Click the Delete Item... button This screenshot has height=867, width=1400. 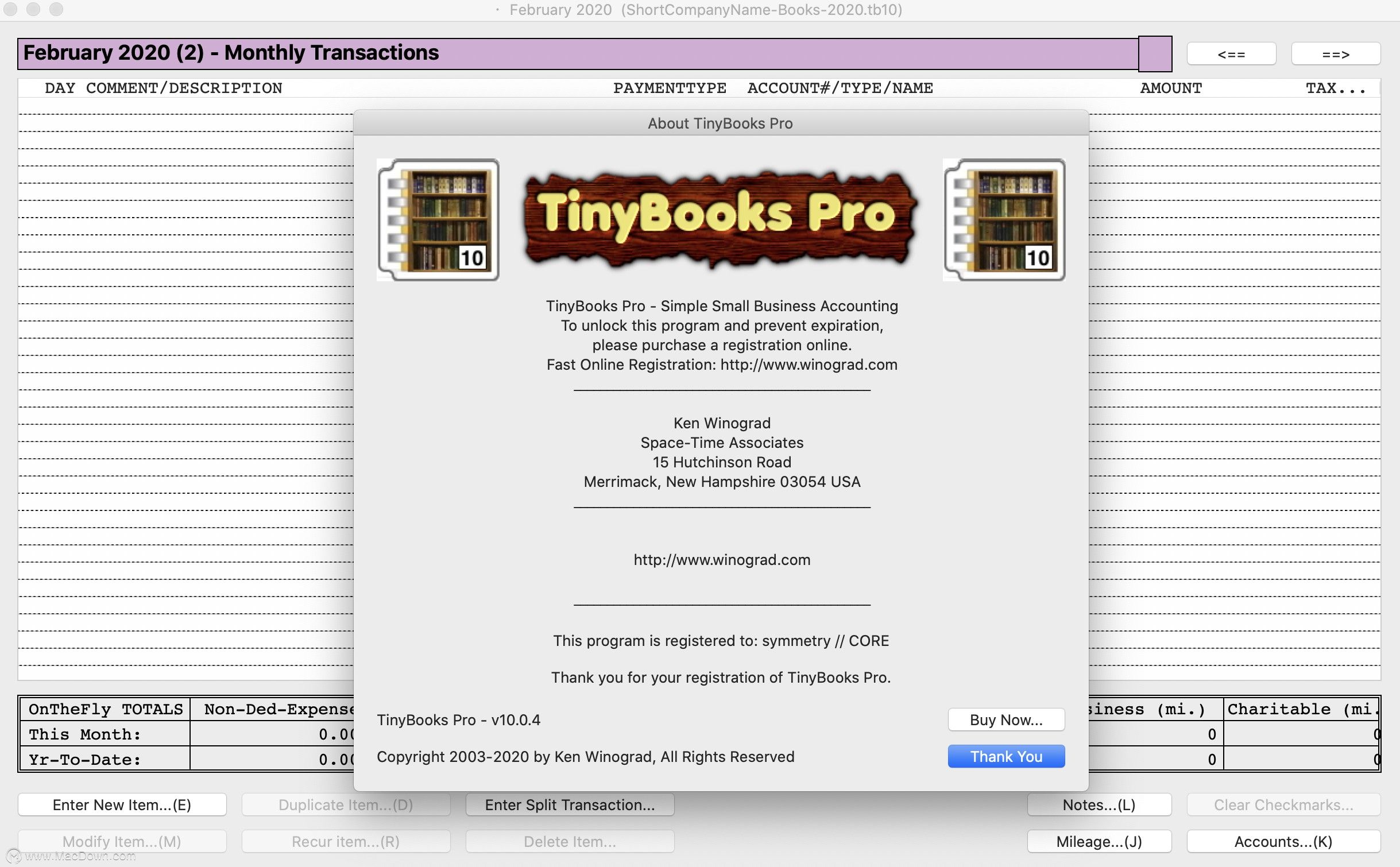click(570, 841)
